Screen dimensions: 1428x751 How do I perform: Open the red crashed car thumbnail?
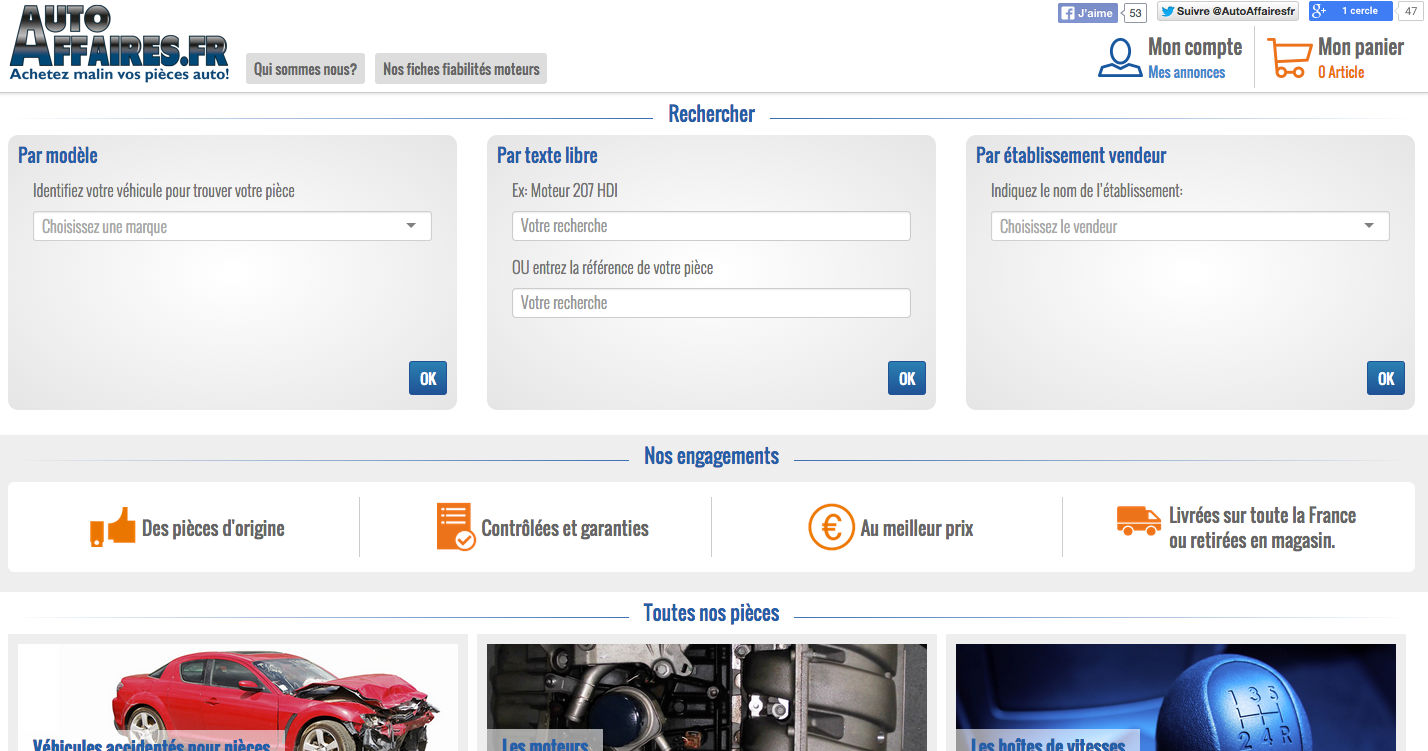[x=238, y=697]
